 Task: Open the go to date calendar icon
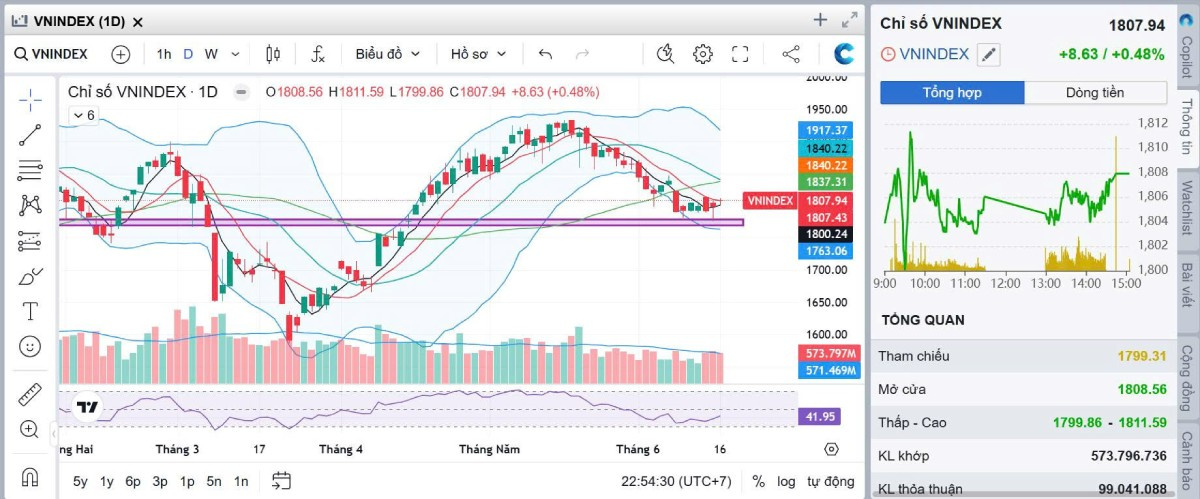281,481
